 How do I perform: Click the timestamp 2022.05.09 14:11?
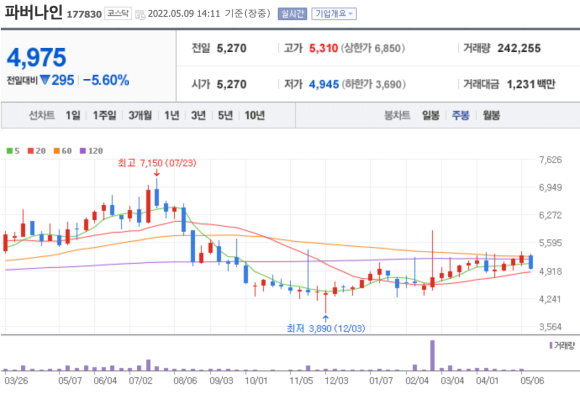184,14
